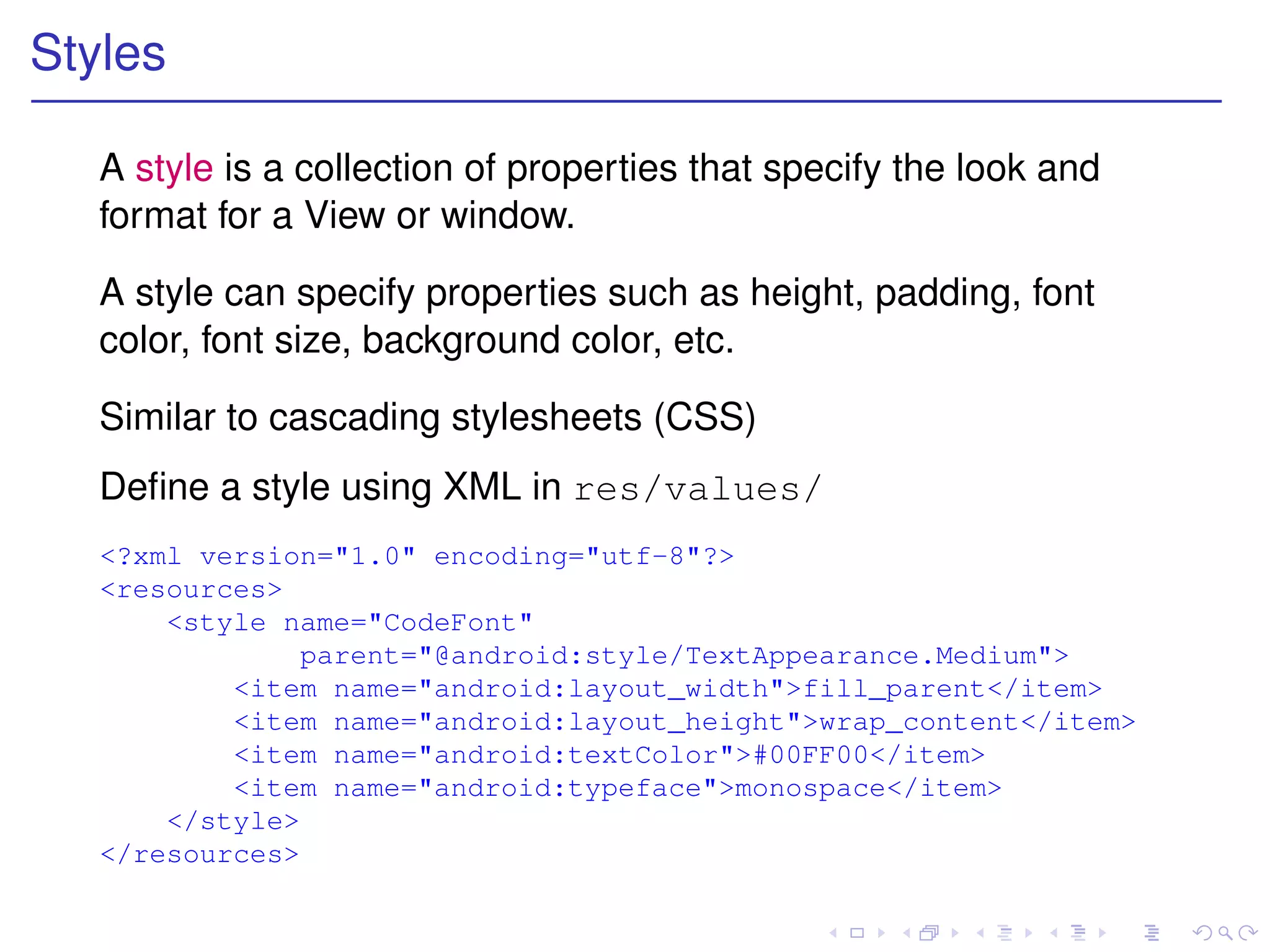The image size is (1270, 952).
Task: Click the 'android:layout_height' item line
Action: 685,722
